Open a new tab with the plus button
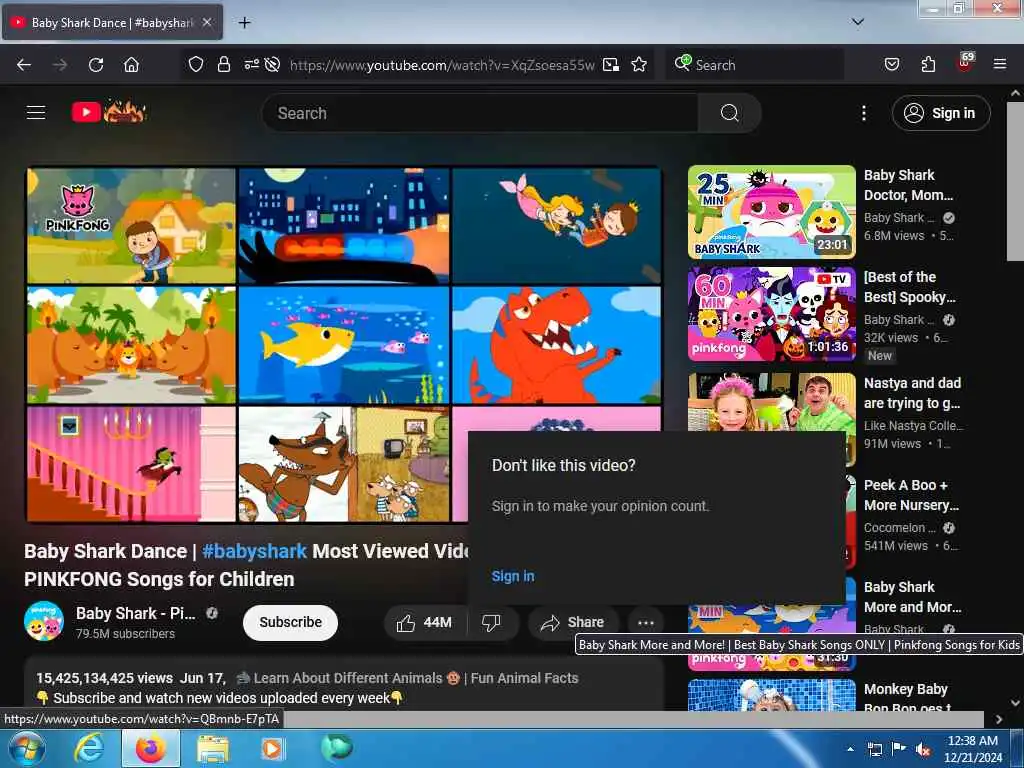 point(244,23)
